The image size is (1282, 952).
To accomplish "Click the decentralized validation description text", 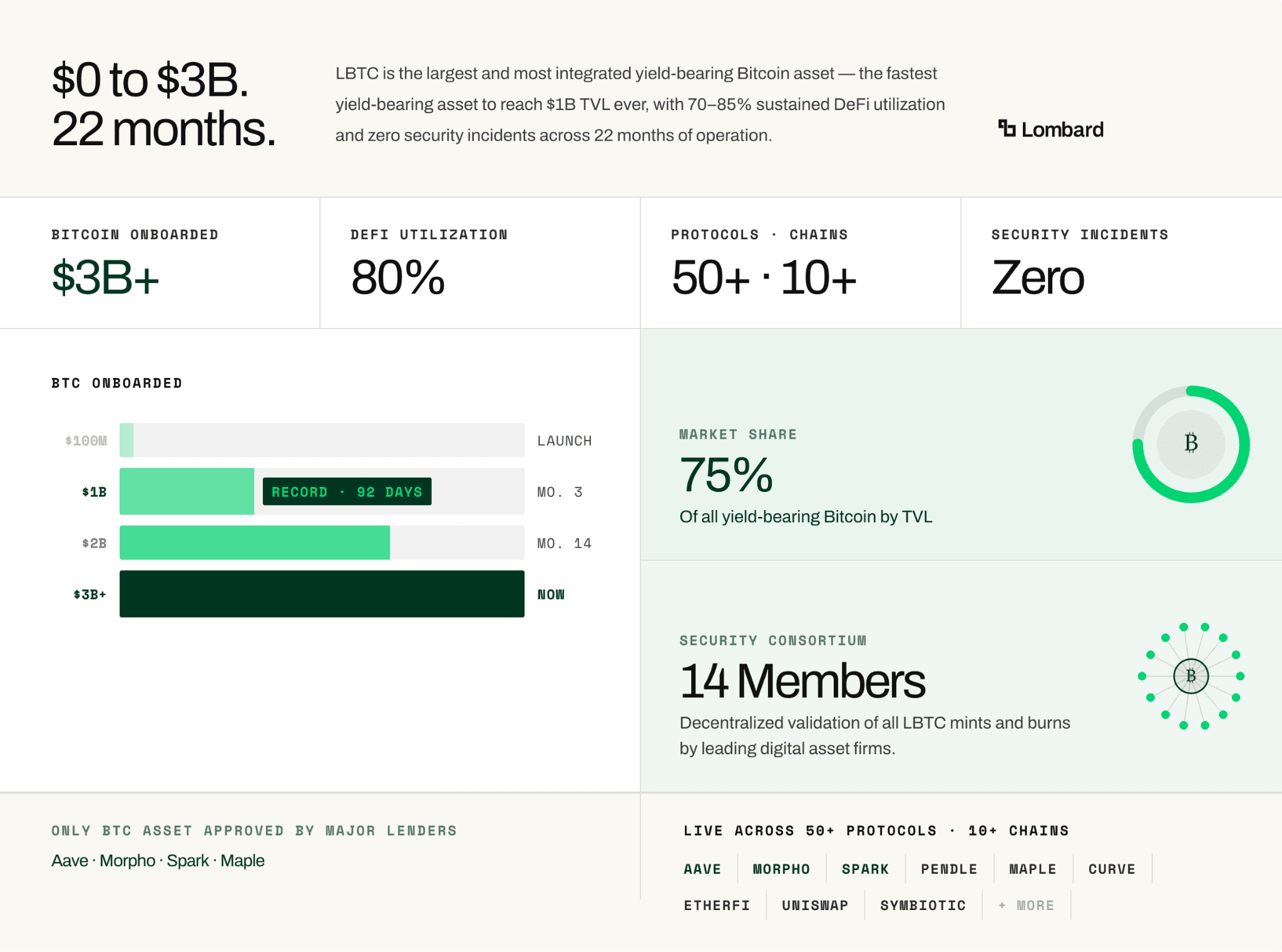I will 874,735.
